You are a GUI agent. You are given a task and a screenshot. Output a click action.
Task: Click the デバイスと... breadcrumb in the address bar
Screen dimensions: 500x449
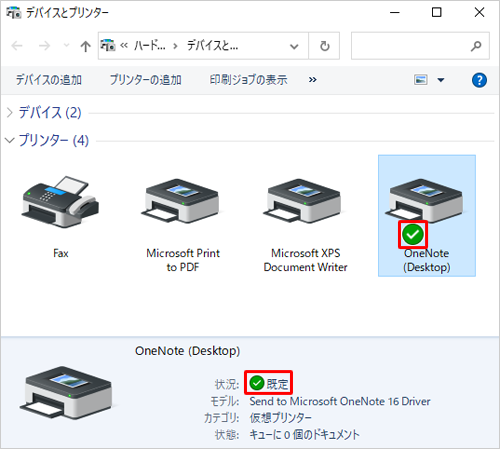(212, 45)
